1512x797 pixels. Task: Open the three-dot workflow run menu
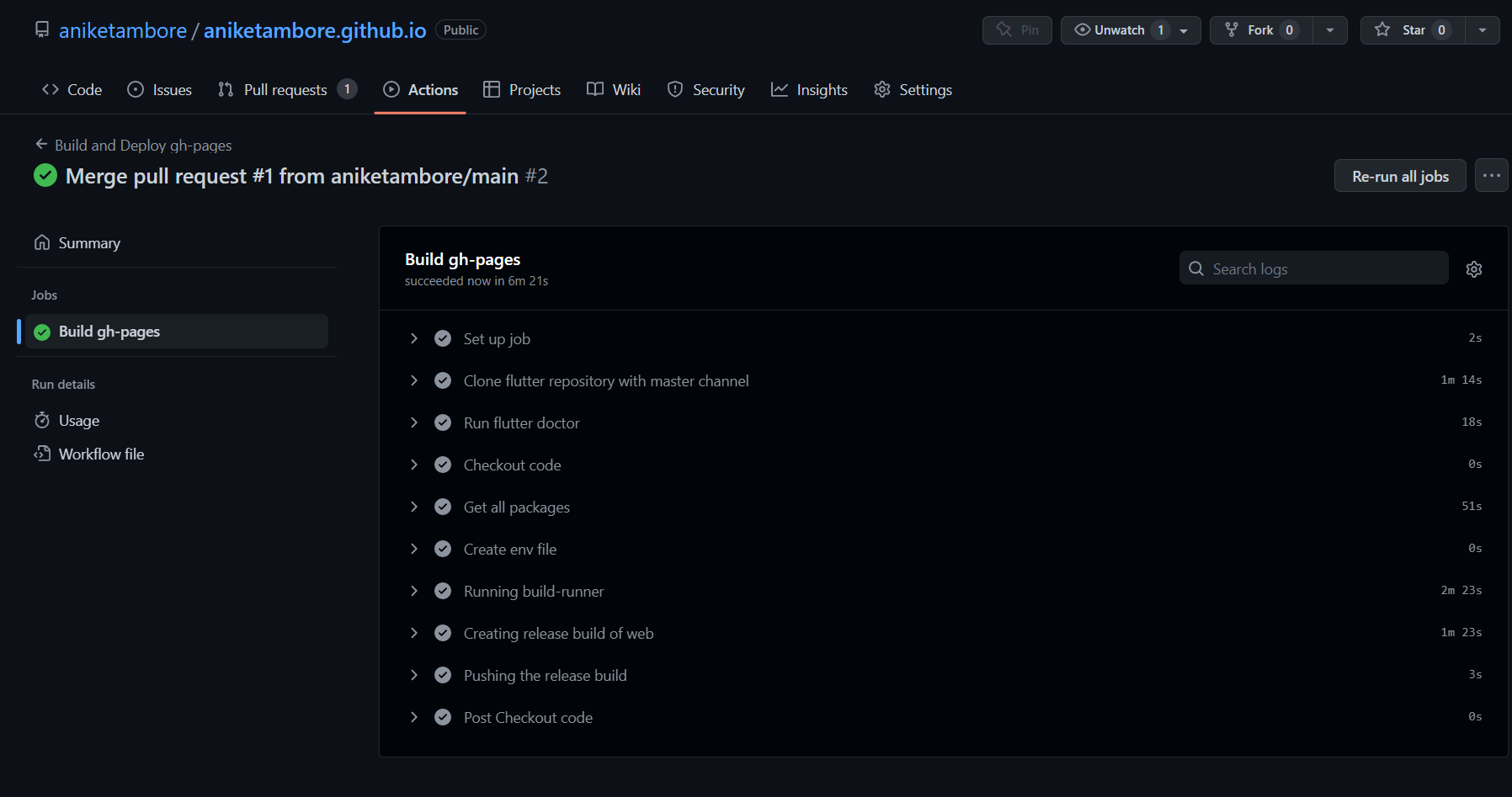tap(1491, 176)
